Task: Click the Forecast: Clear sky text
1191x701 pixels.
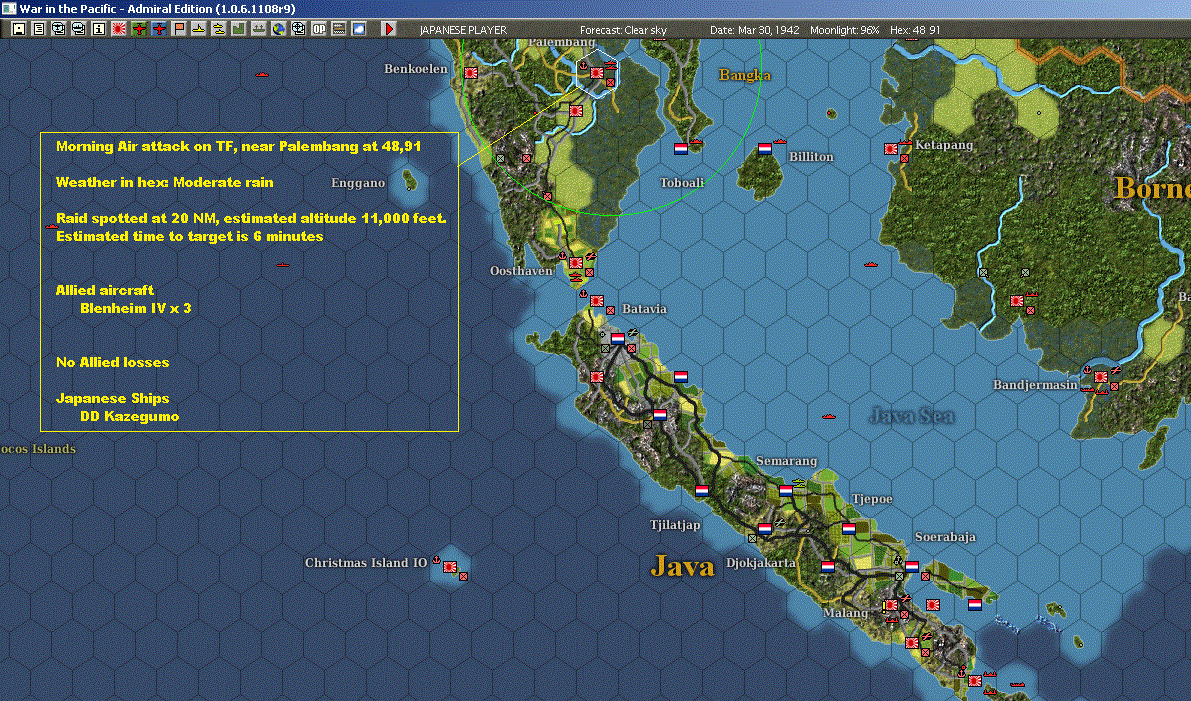Action: (x=623, y=30)
